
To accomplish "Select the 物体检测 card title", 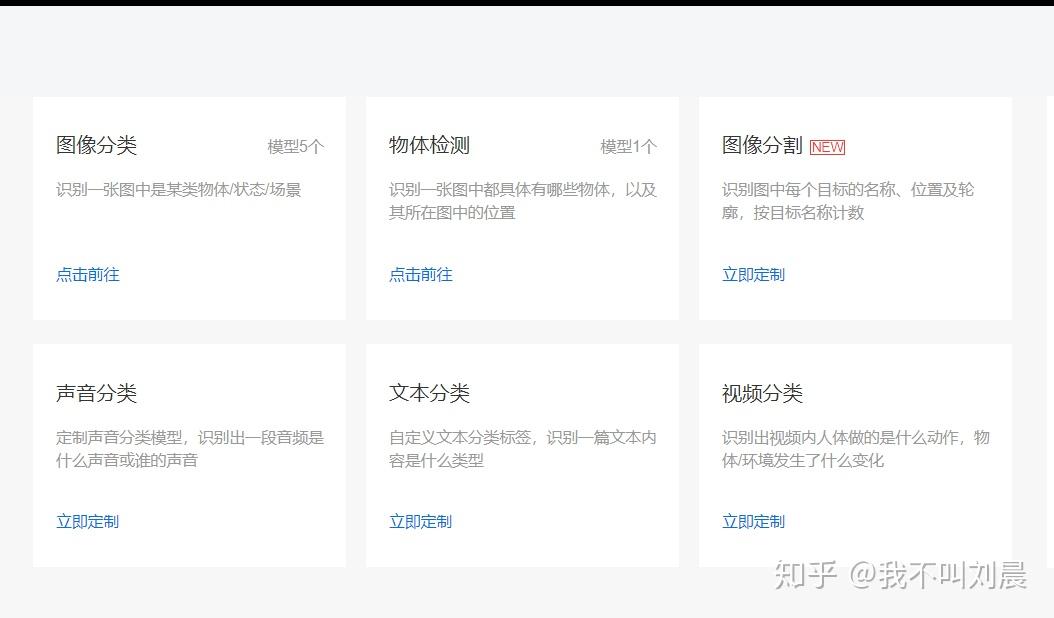I will pos(430,145).
